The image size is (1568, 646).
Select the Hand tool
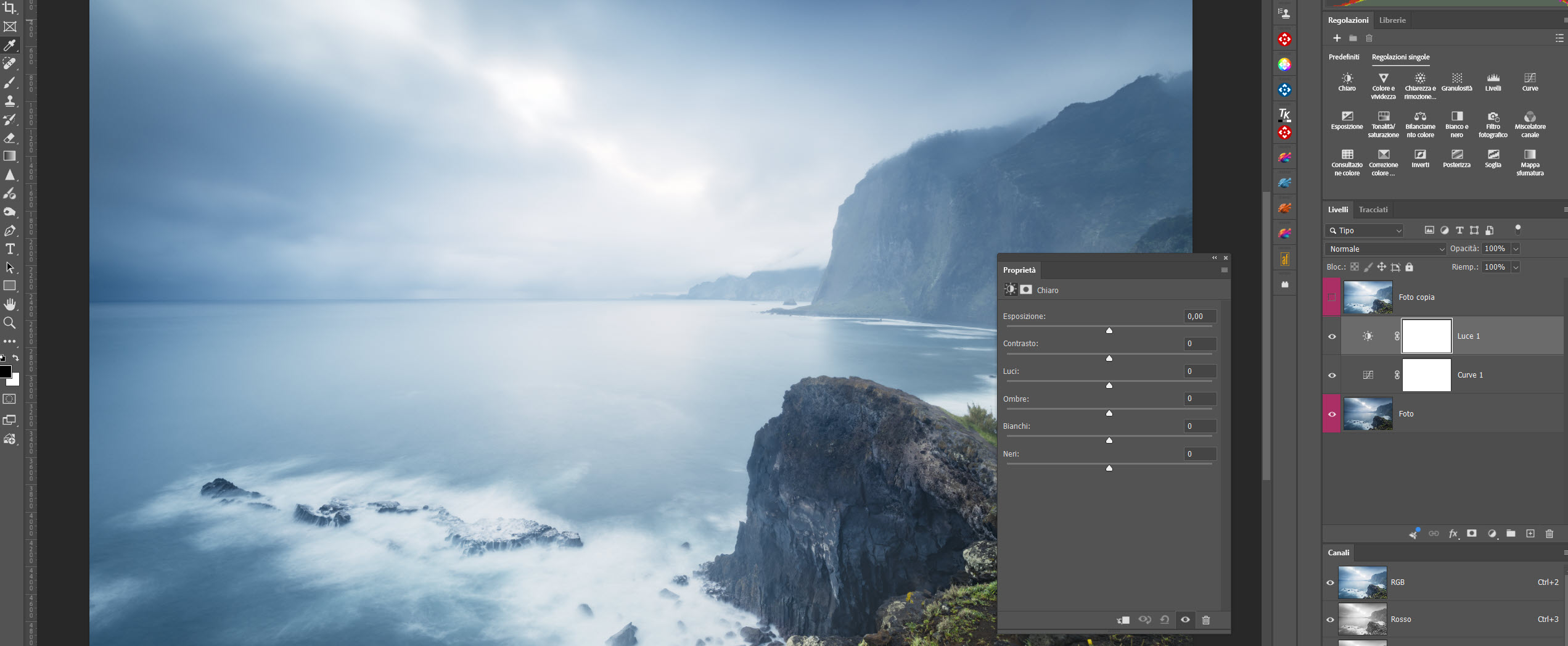click(x=10, y=304)
